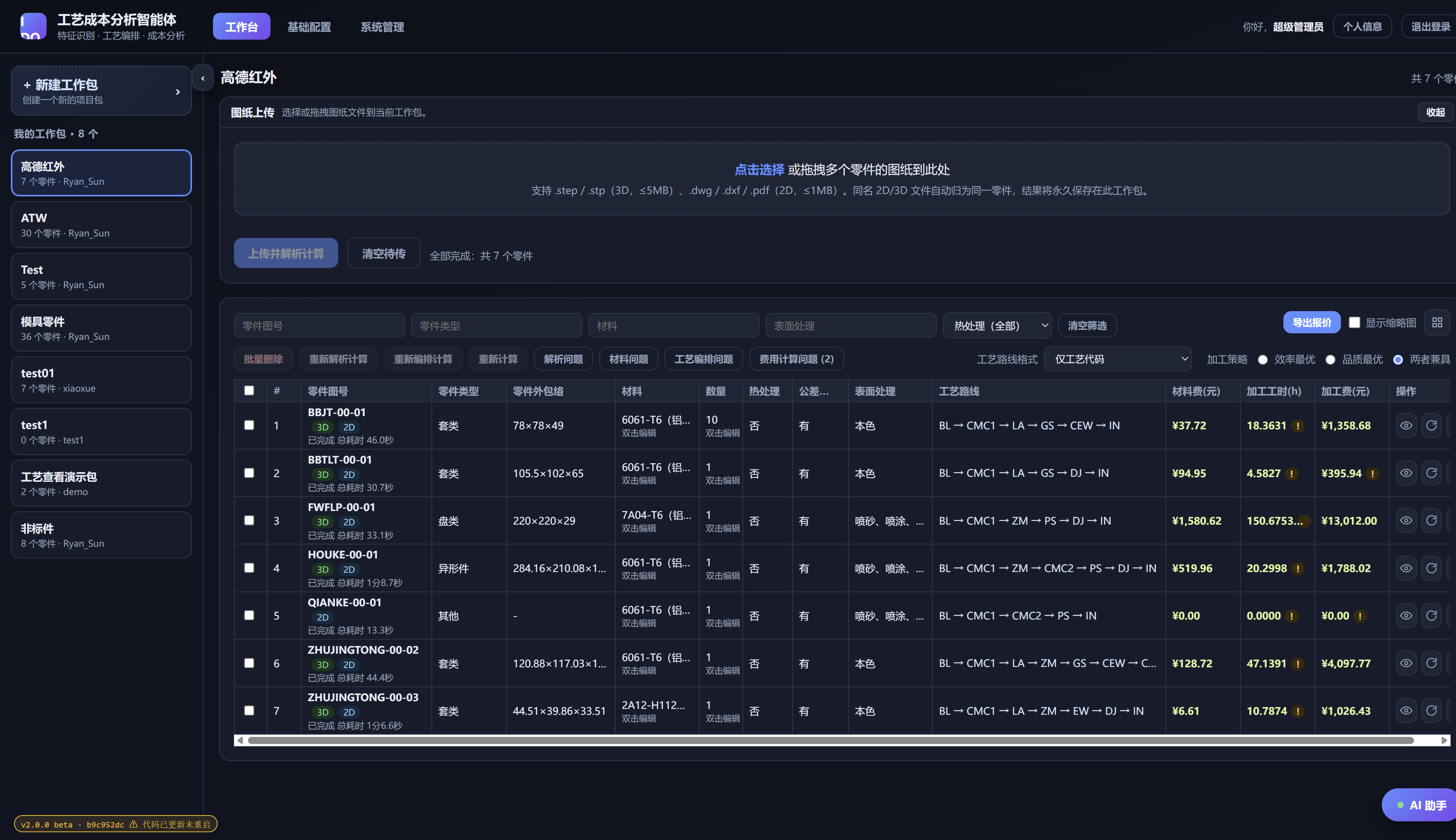Click warning icon beside 18.3631 work hours
This screenshot has height=840, width=1456.
[1297, 426]
